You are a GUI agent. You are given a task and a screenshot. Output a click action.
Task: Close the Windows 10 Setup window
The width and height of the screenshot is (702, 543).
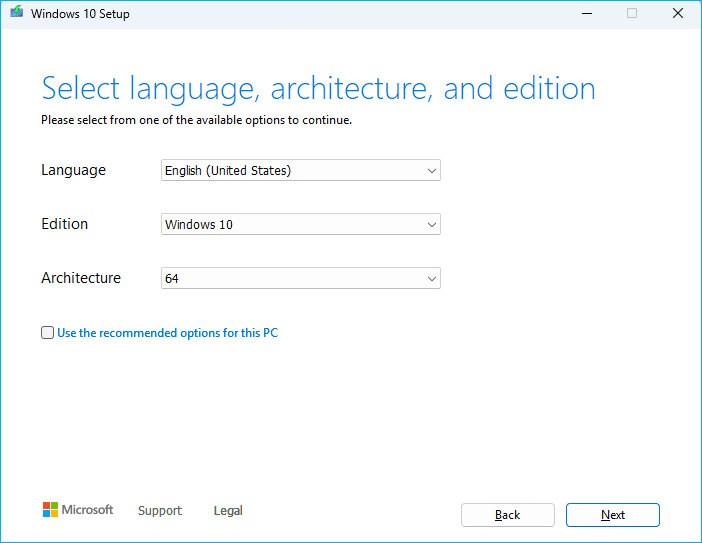click(678, 14)
